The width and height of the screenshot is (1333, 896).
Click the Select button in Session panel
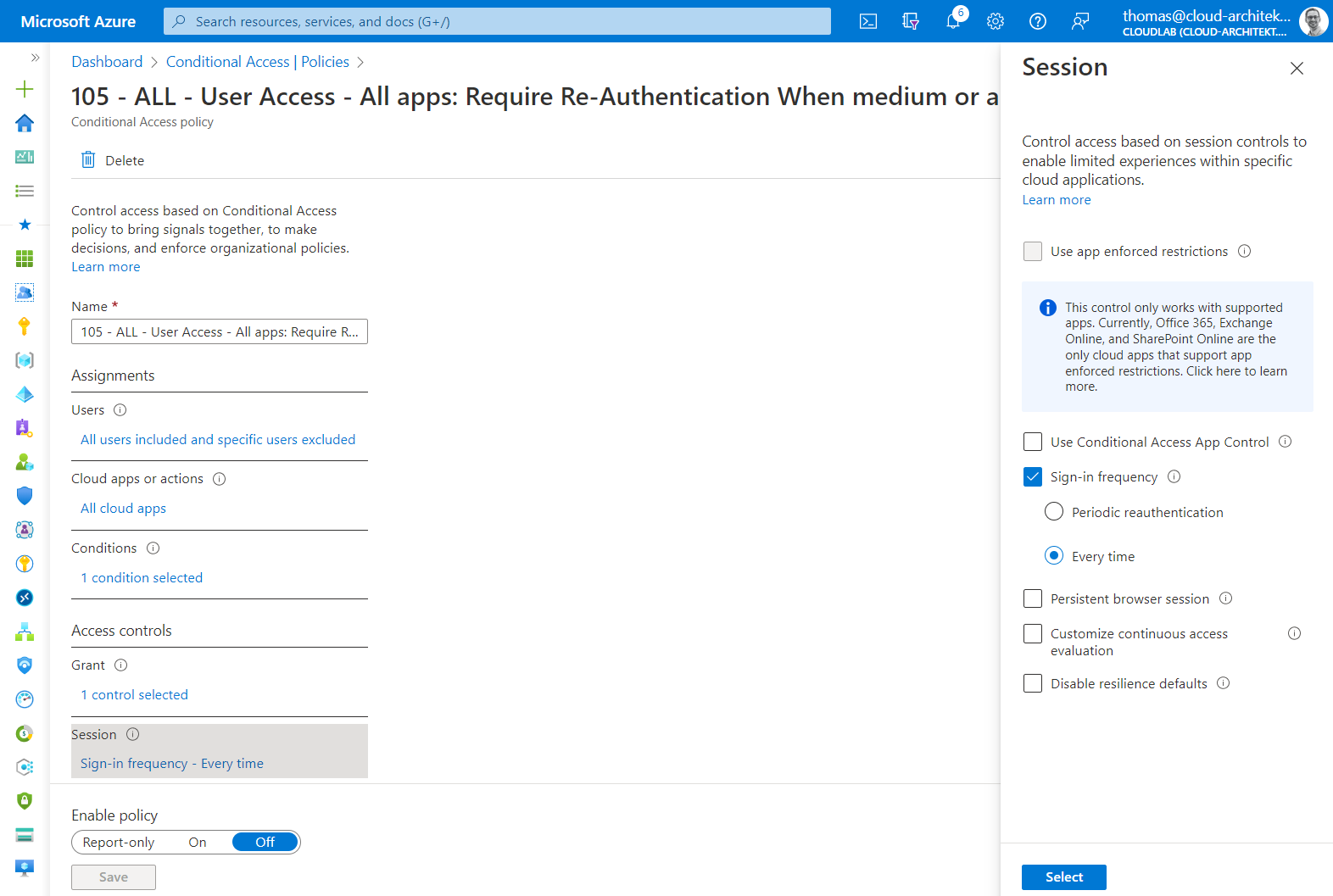coord(1064,877)
